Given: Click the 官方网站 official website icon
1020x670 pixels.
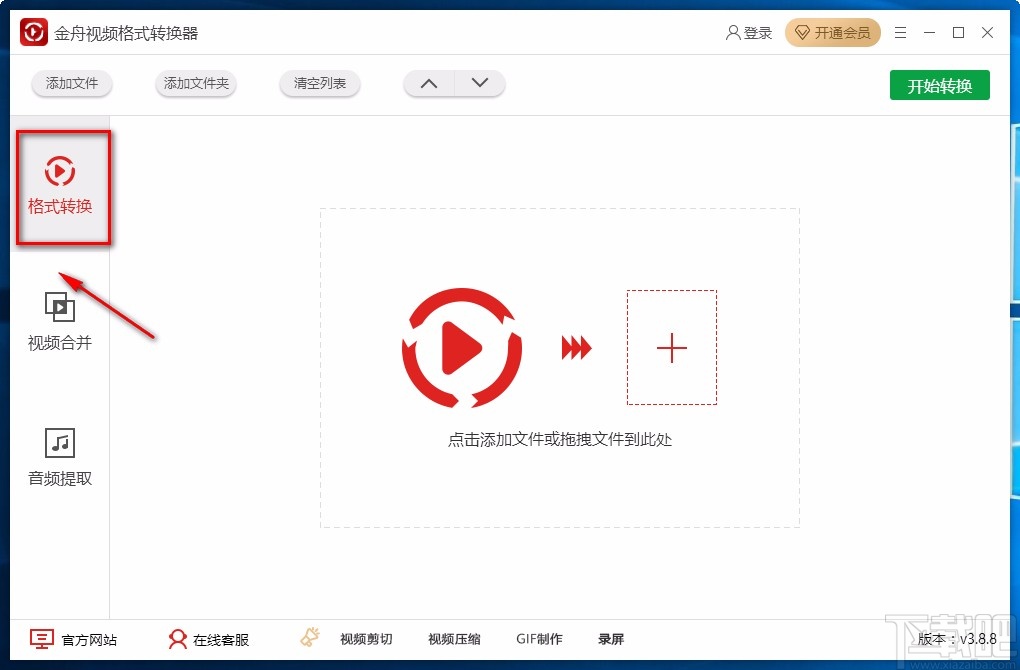Looking at the screenshot, I should (x=40, y=638).
